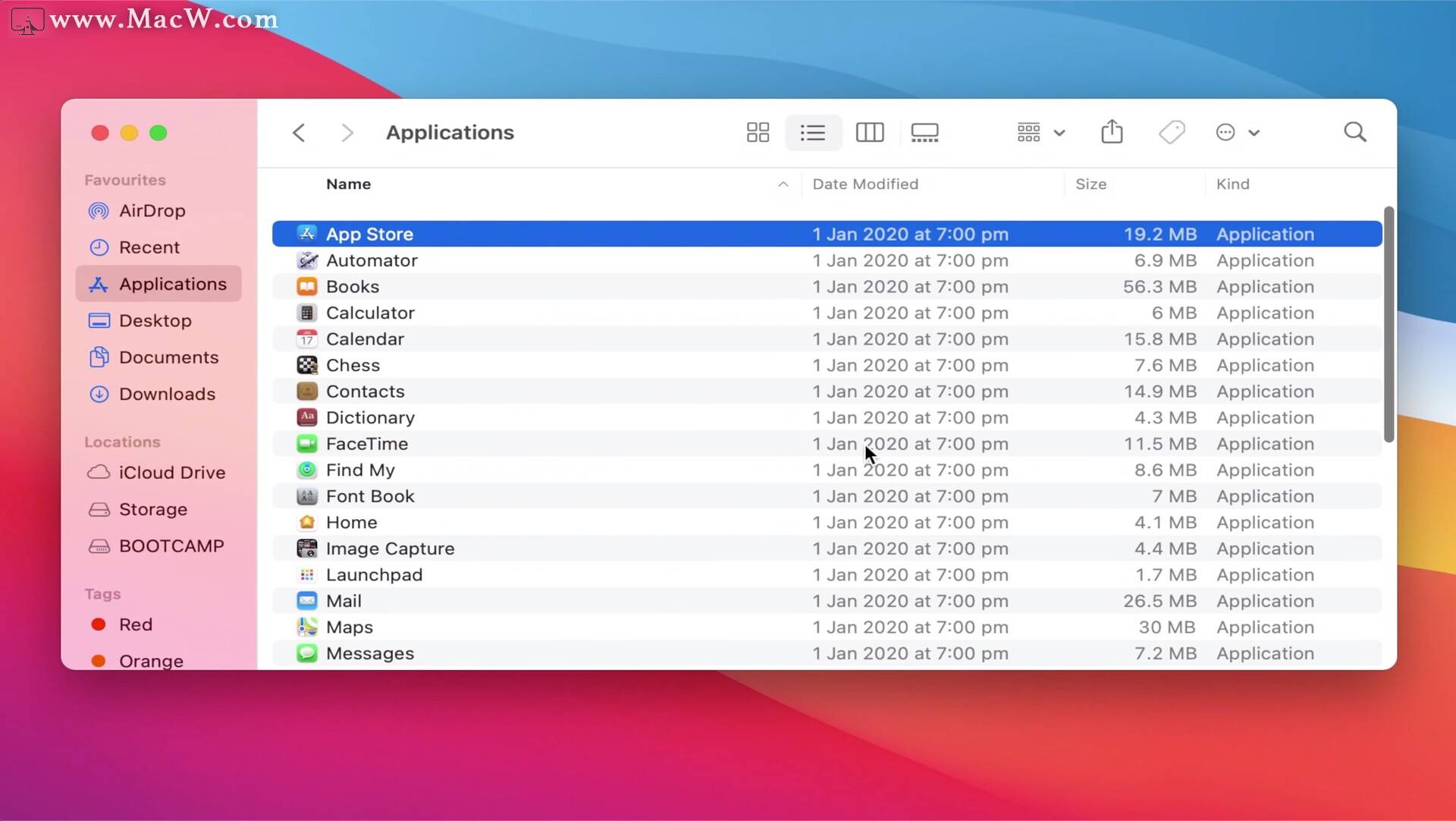Switch to gallery view
This screenshot has width=1456, height=821.
pos(924,133)
